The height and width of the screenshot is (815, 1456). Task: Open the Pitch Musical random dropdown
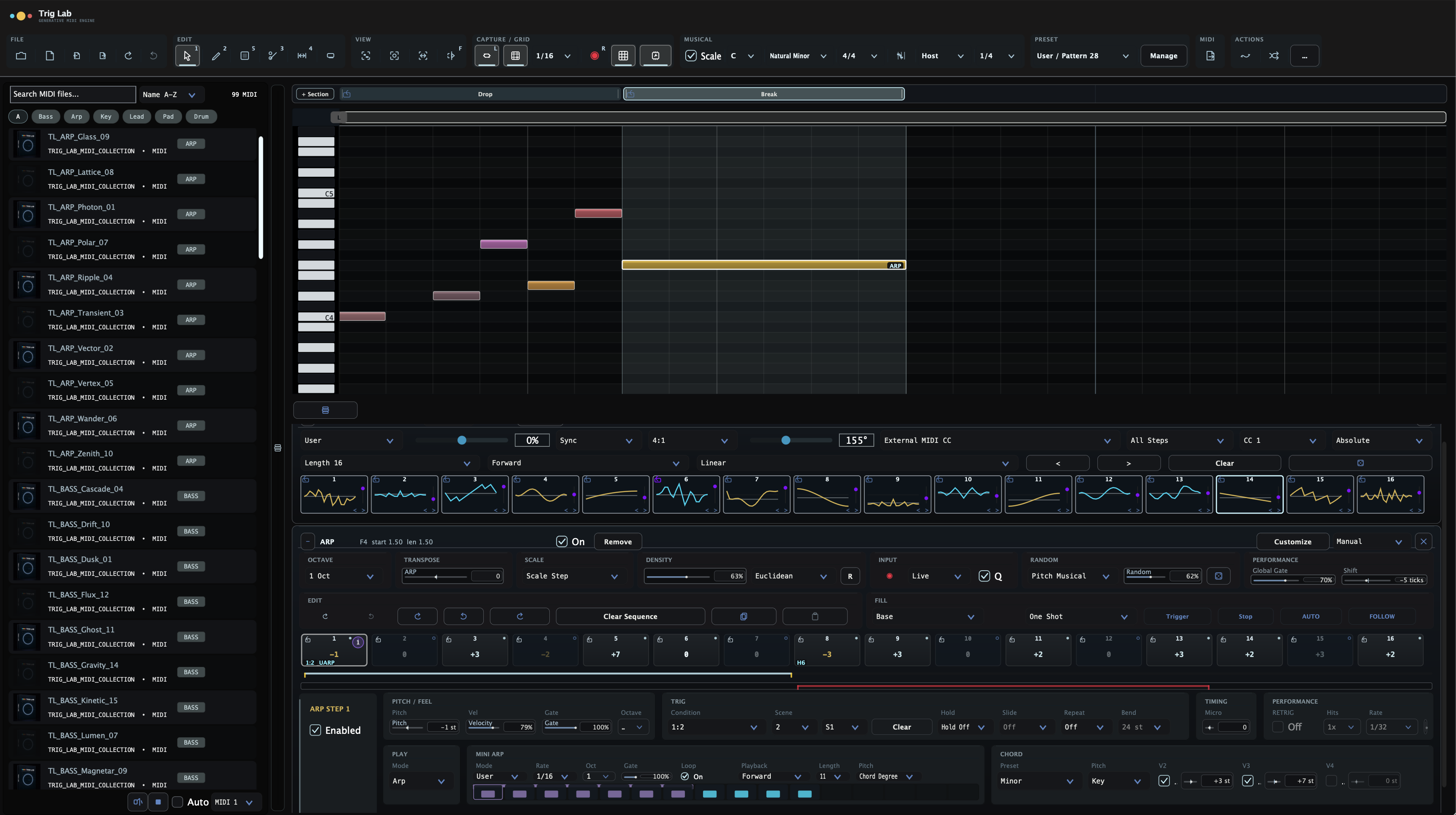point(1070,576)
